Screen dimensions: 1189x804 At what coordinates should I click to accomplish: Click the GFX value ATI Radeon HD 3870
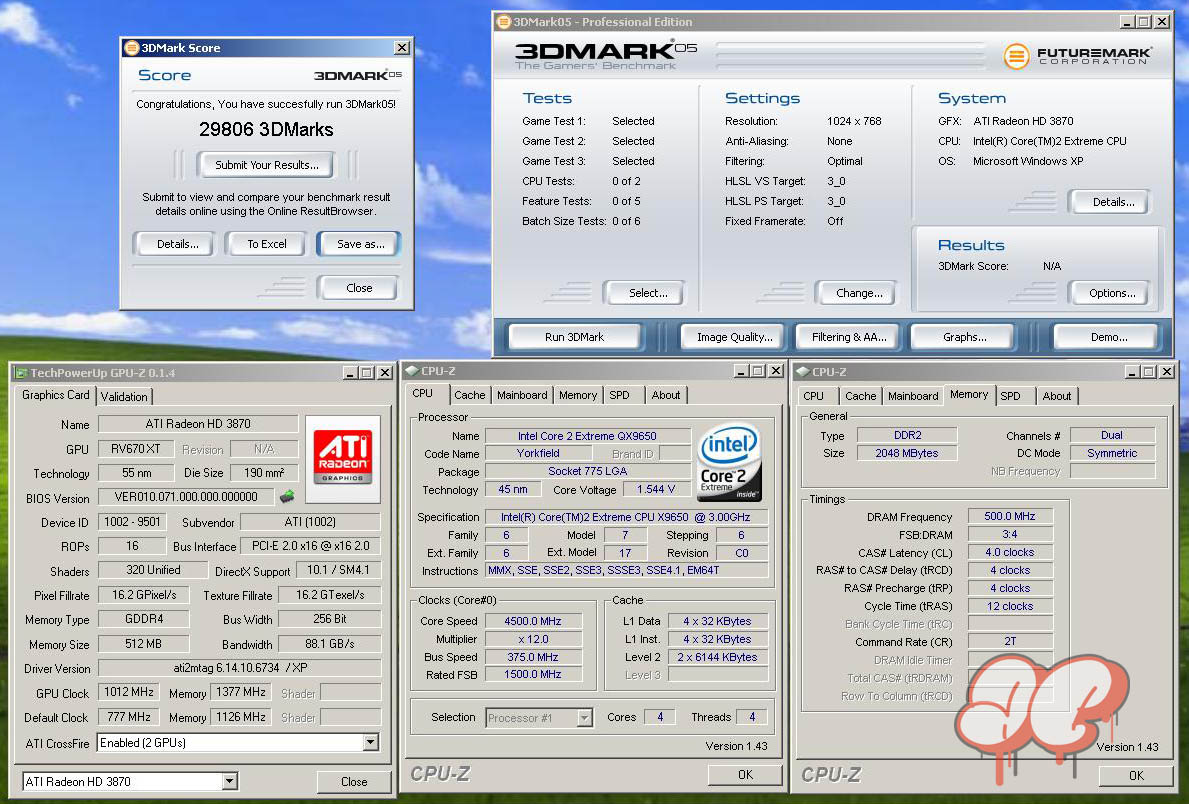(1023, 121)
